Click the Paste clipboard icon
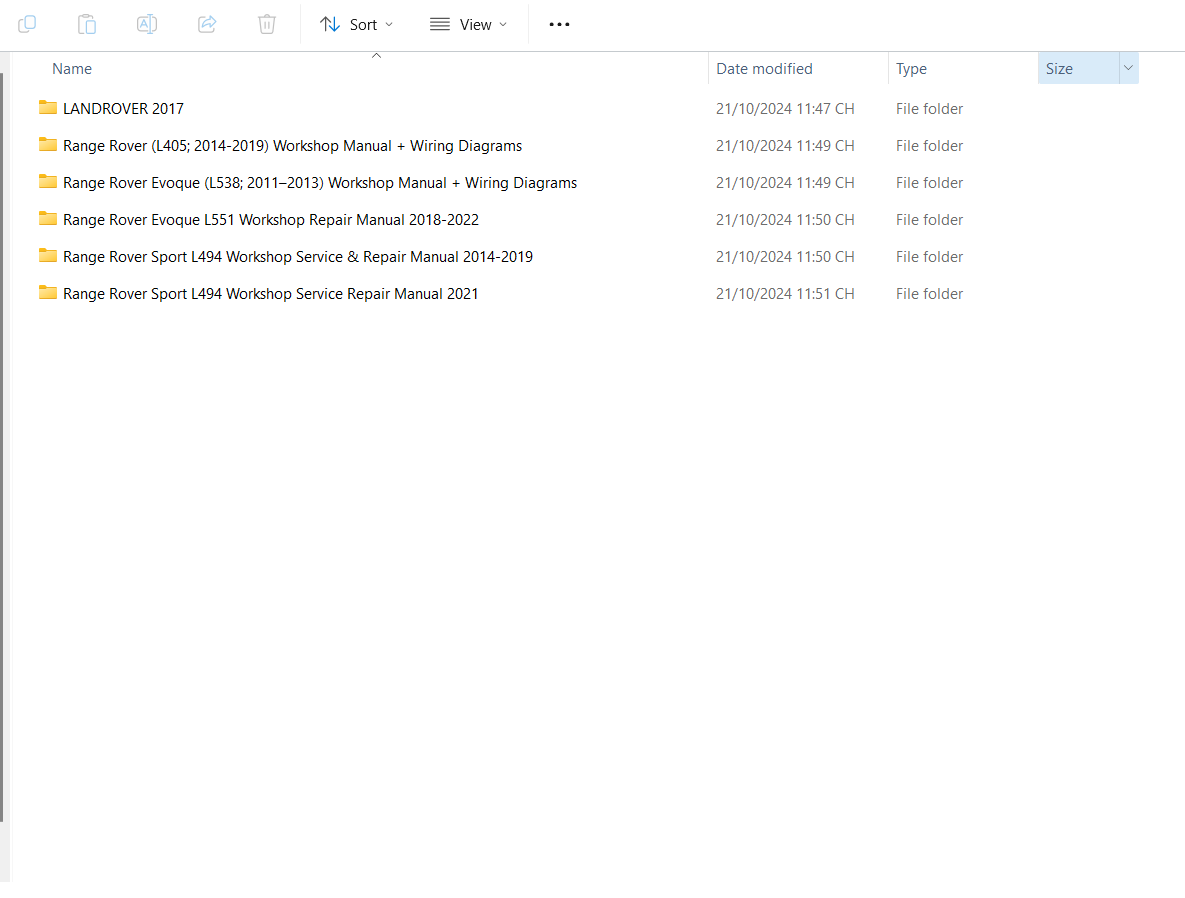Screen dimensions: 1185x898 tap(87, 24)
